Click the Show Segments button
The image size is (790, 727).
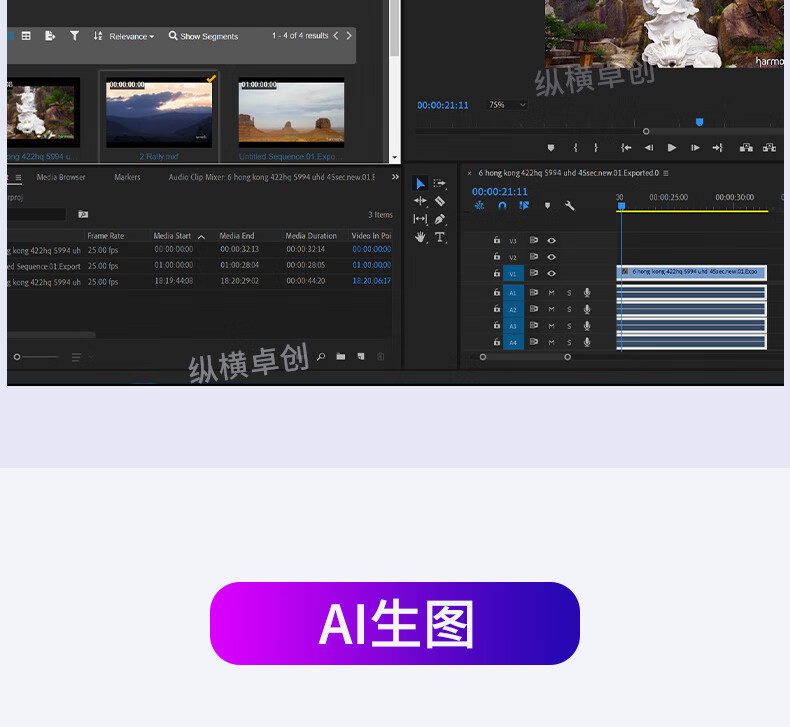204,36
